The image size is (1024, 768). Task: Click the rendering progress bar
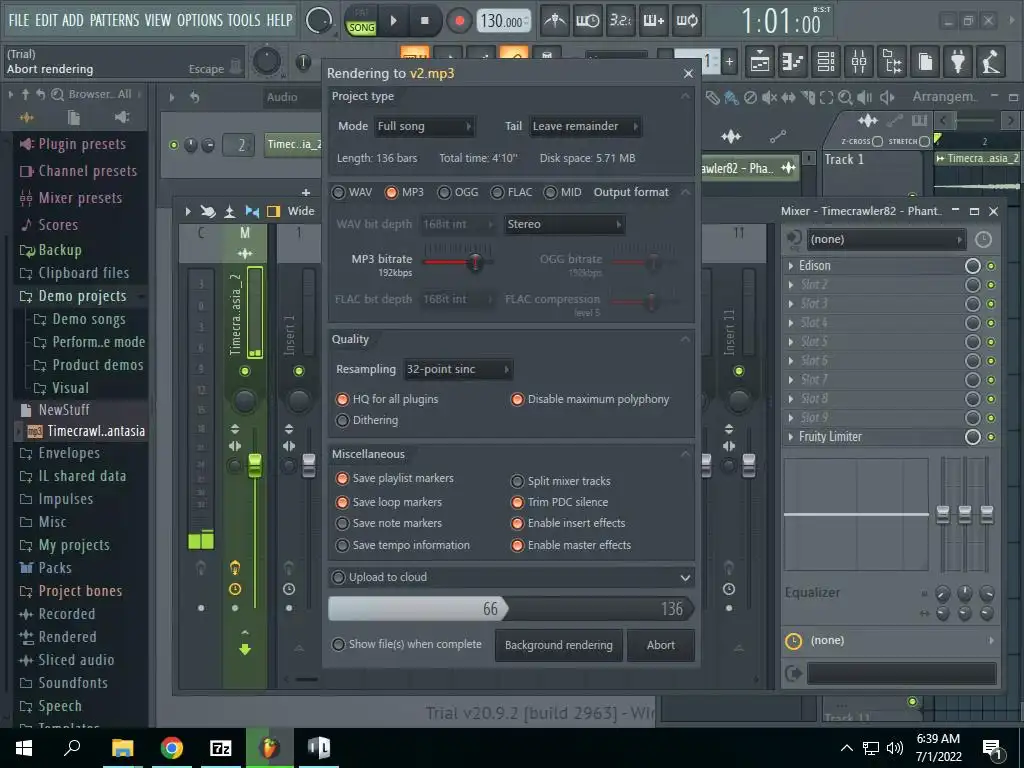[511, 609]
